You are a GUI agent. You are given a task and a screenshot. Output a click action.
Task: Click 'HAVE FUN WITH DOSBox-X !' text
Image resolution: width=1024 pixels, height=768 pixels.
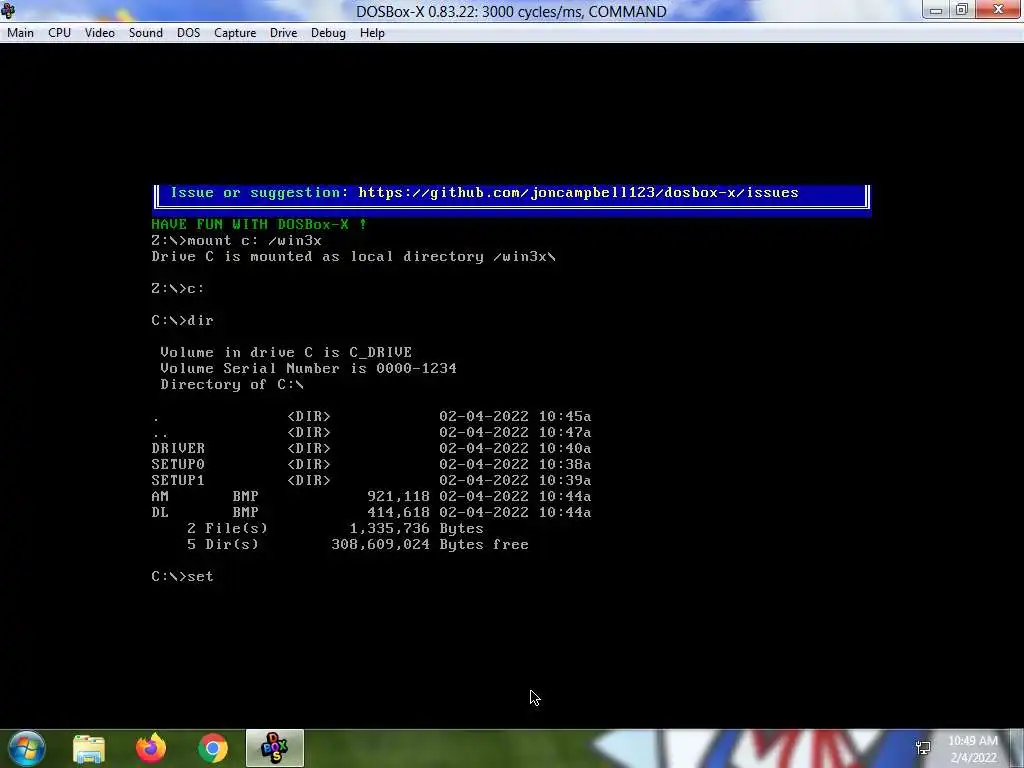[259, 225]
